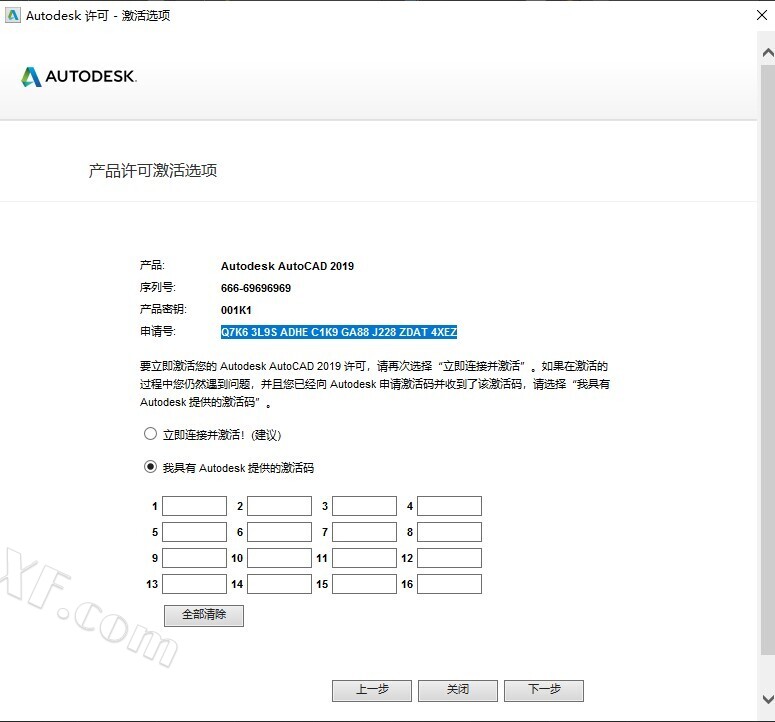The height and width of the screenshot is (722, 775).
Task: Click activation code field 7
Action: coord(364,532)
